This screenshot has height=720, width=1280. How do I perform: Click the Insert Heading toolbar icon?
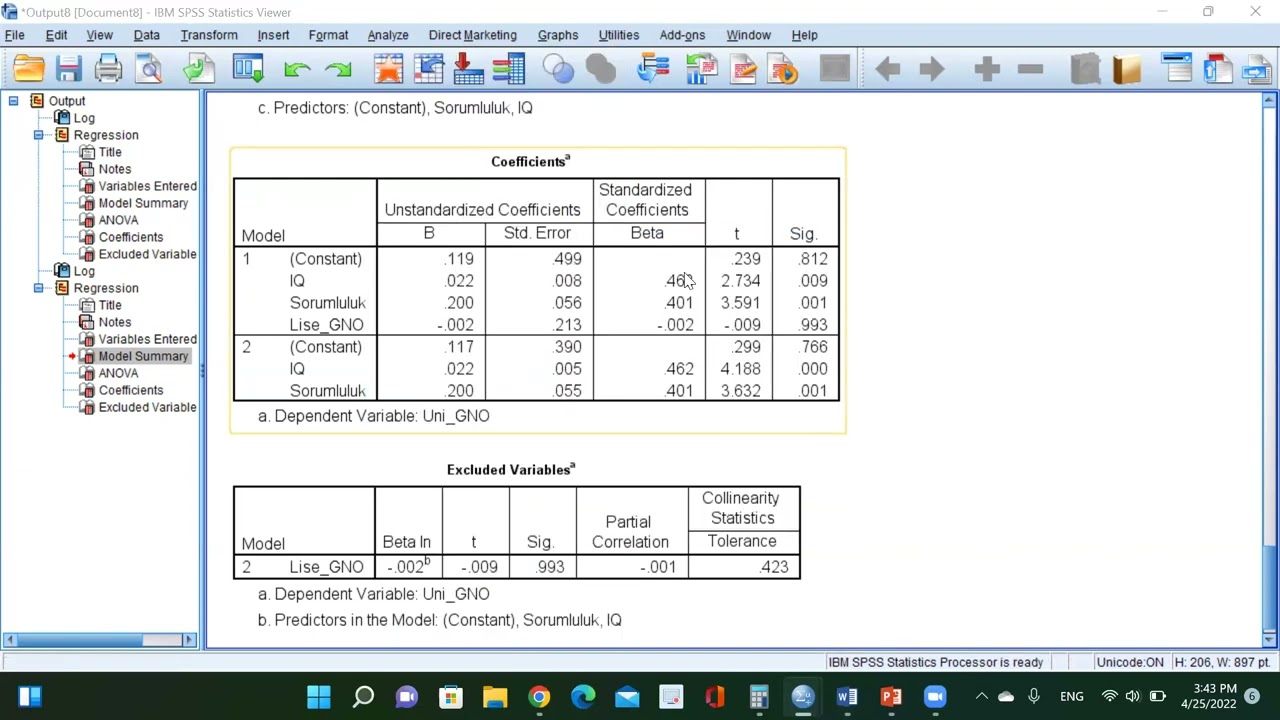pyautogui.click(x=1177, y=69)
